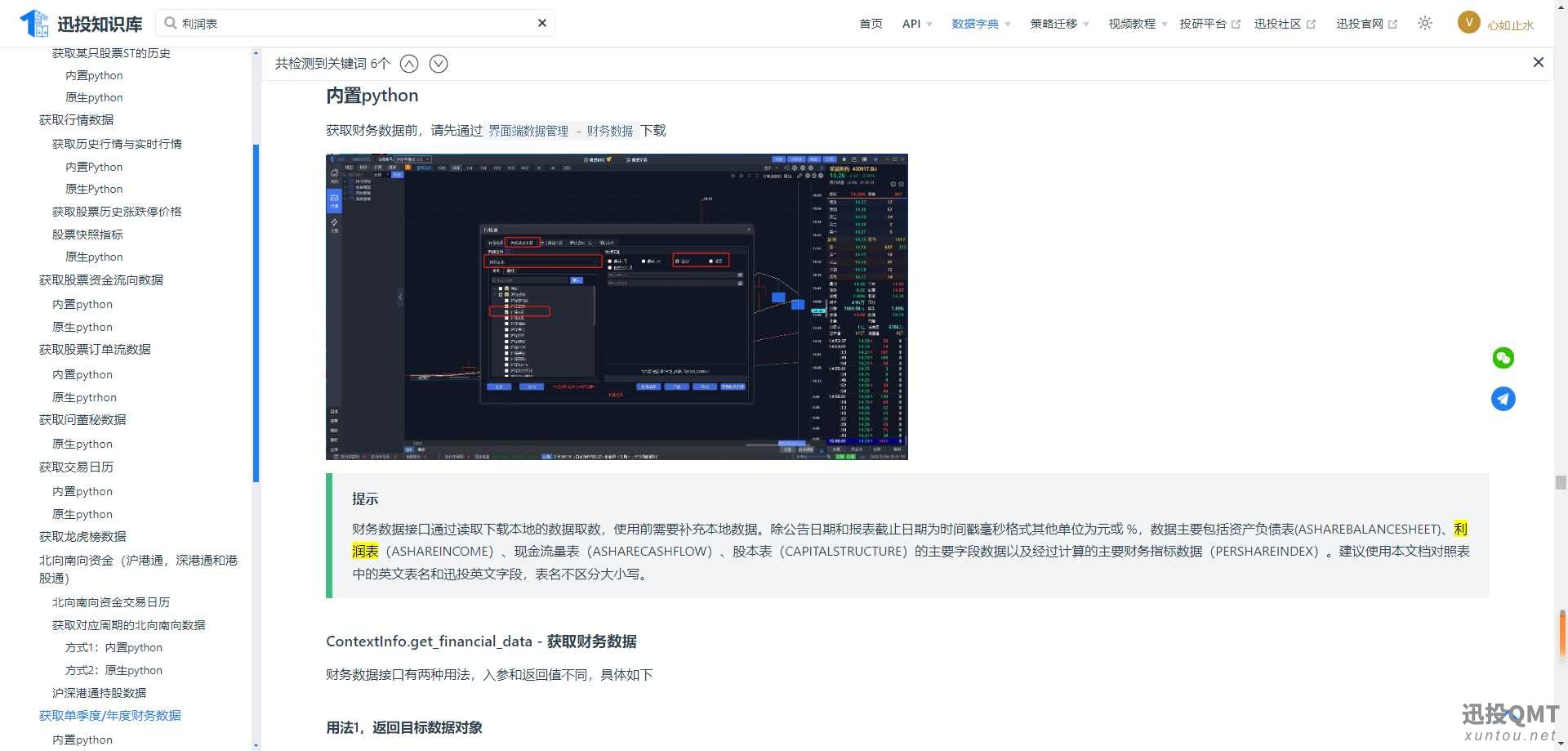The image size is (1568, 751).
Task: Open the blue Telegram contact icon
Action: point(1503,399)
